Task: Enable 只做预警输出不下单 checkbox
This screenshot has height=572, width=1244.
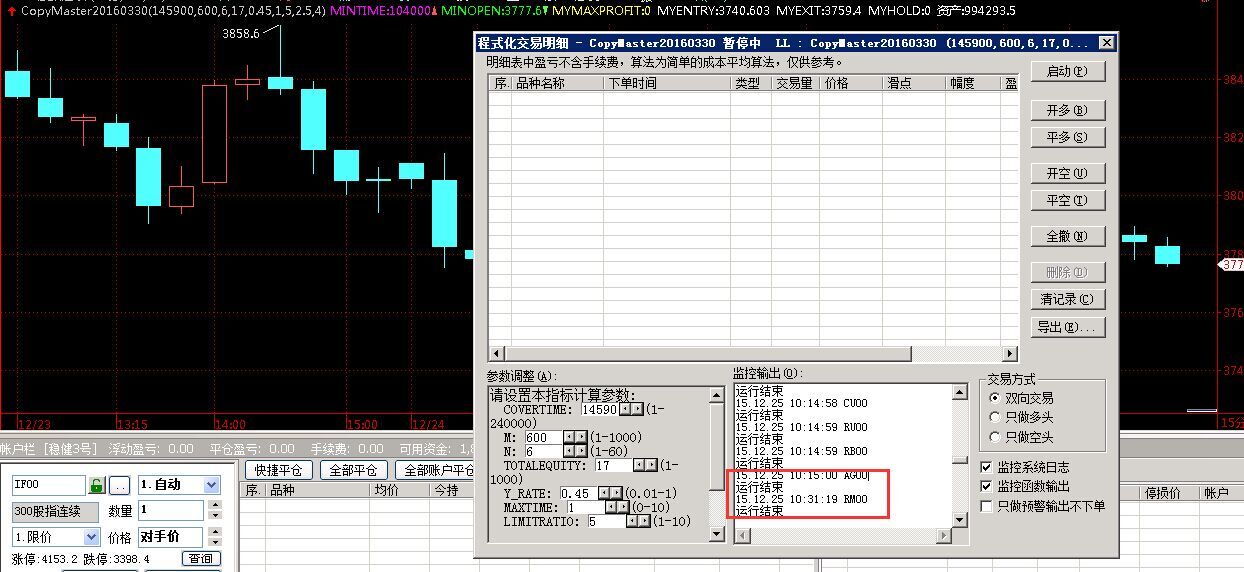Action: [x=987, y=506]
